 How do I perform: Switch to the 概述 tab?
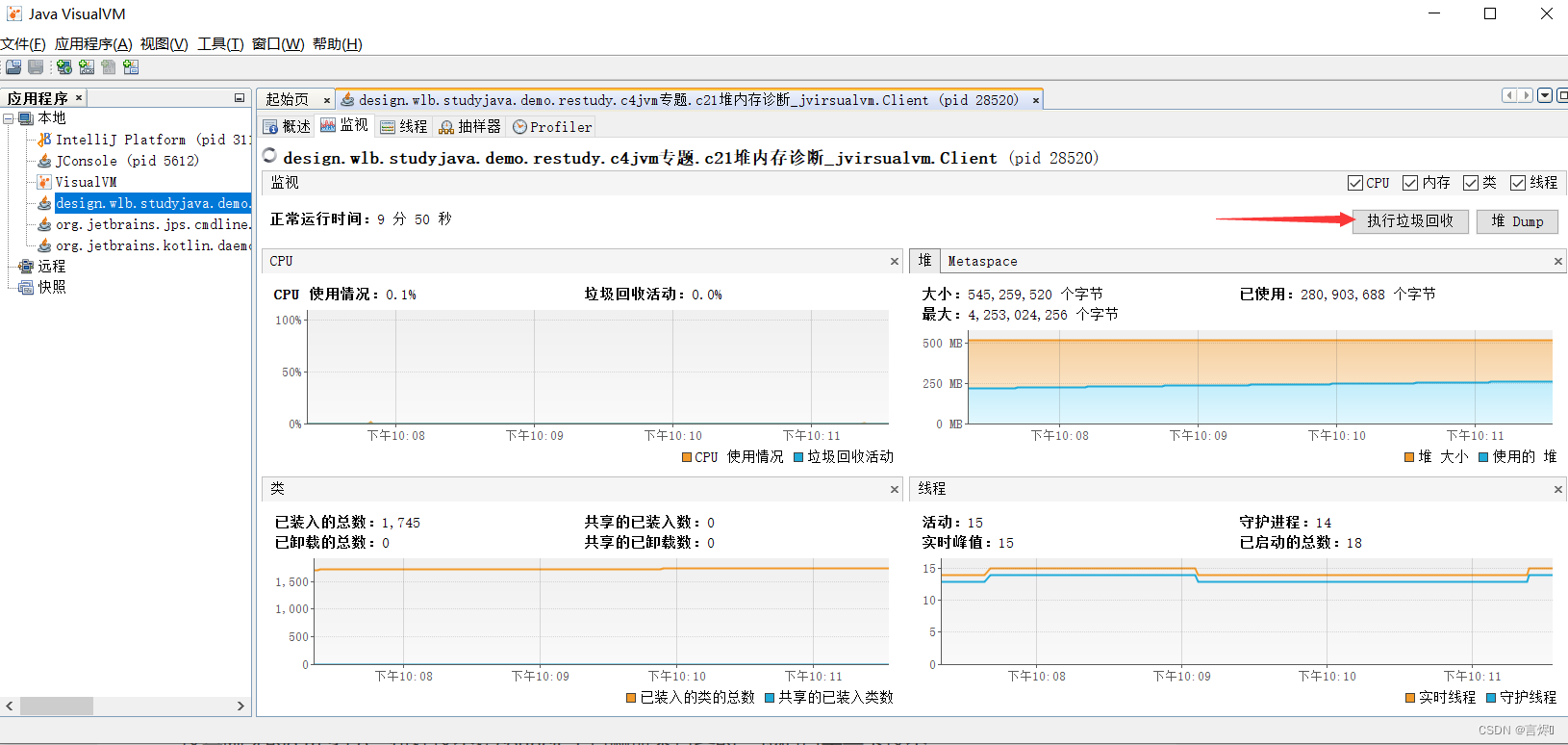(288, 126)
